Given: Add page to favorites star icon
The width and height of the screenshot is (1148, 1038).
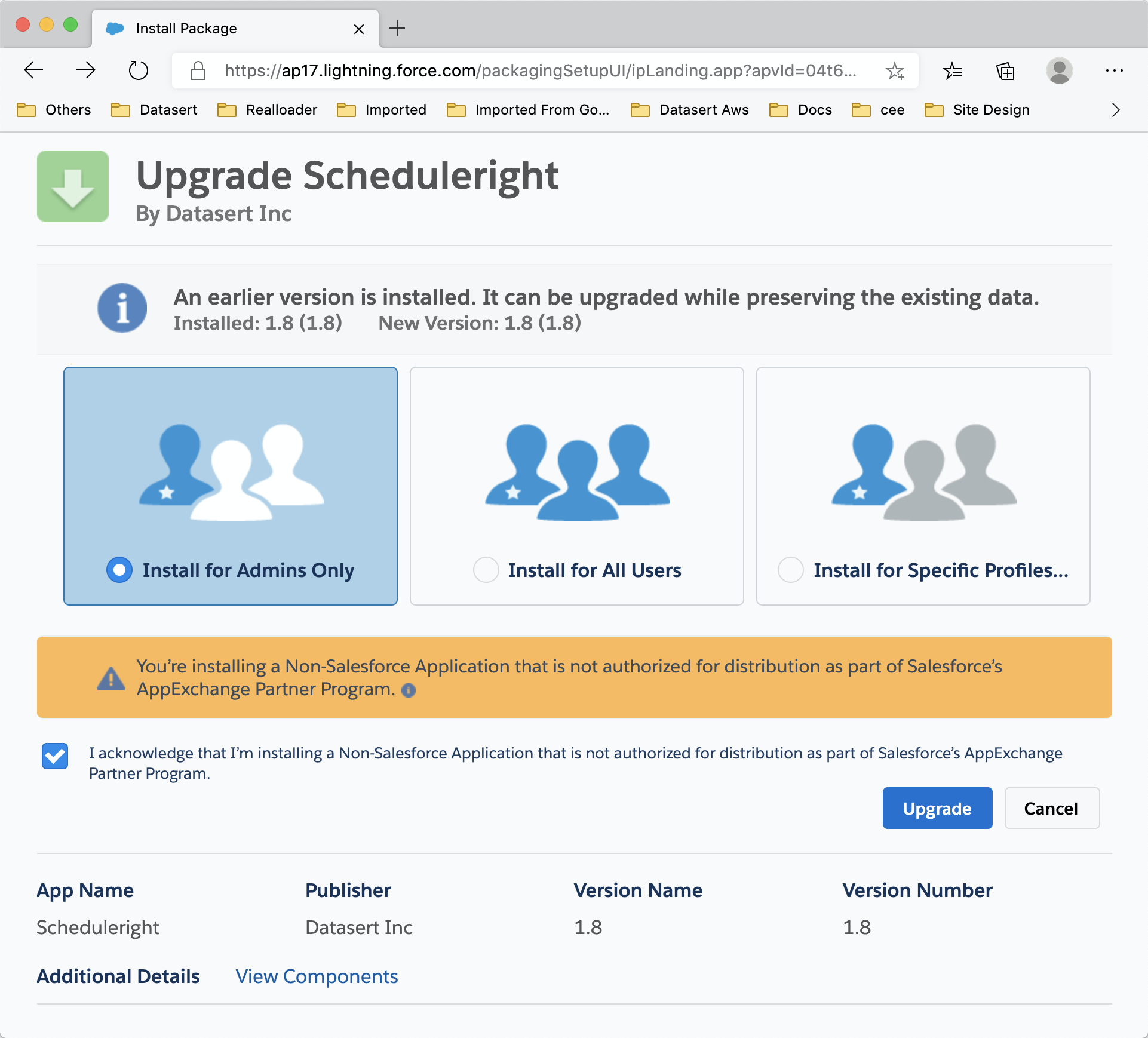Looking at the screenshot, I should (x=895, y=71).
